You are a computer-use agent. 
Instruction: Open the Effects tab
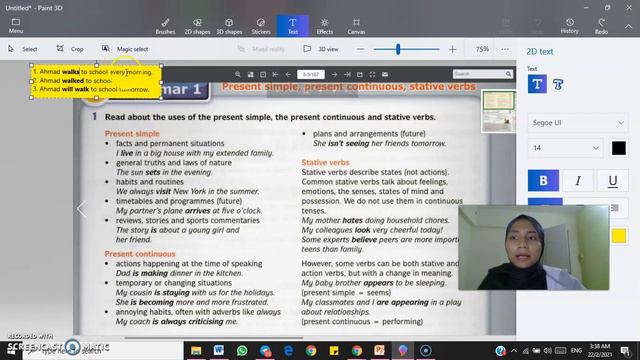point(324,26)
